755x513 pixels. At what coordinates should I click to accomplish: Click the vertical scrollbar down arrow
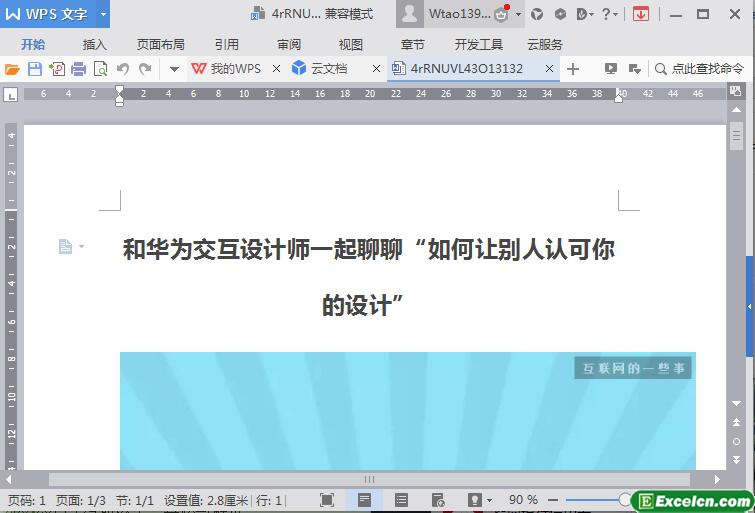(x=736, y=403)
